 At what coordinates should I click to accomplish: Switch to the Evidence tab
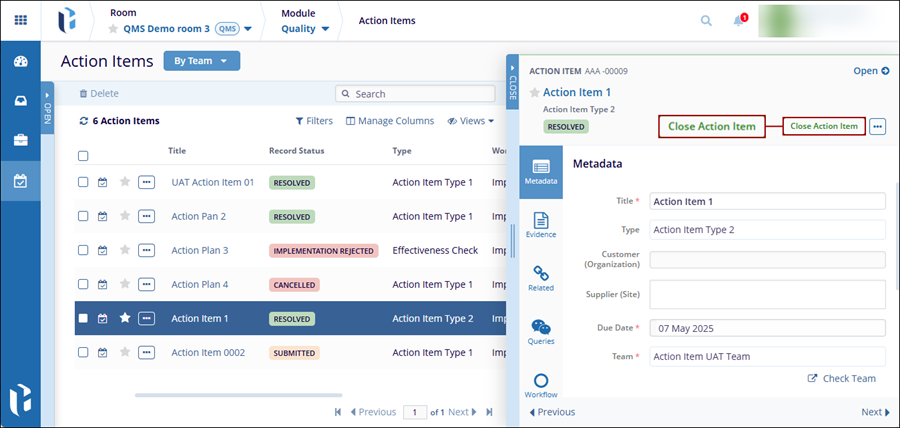pyautogui.click(x=541, y=225)
